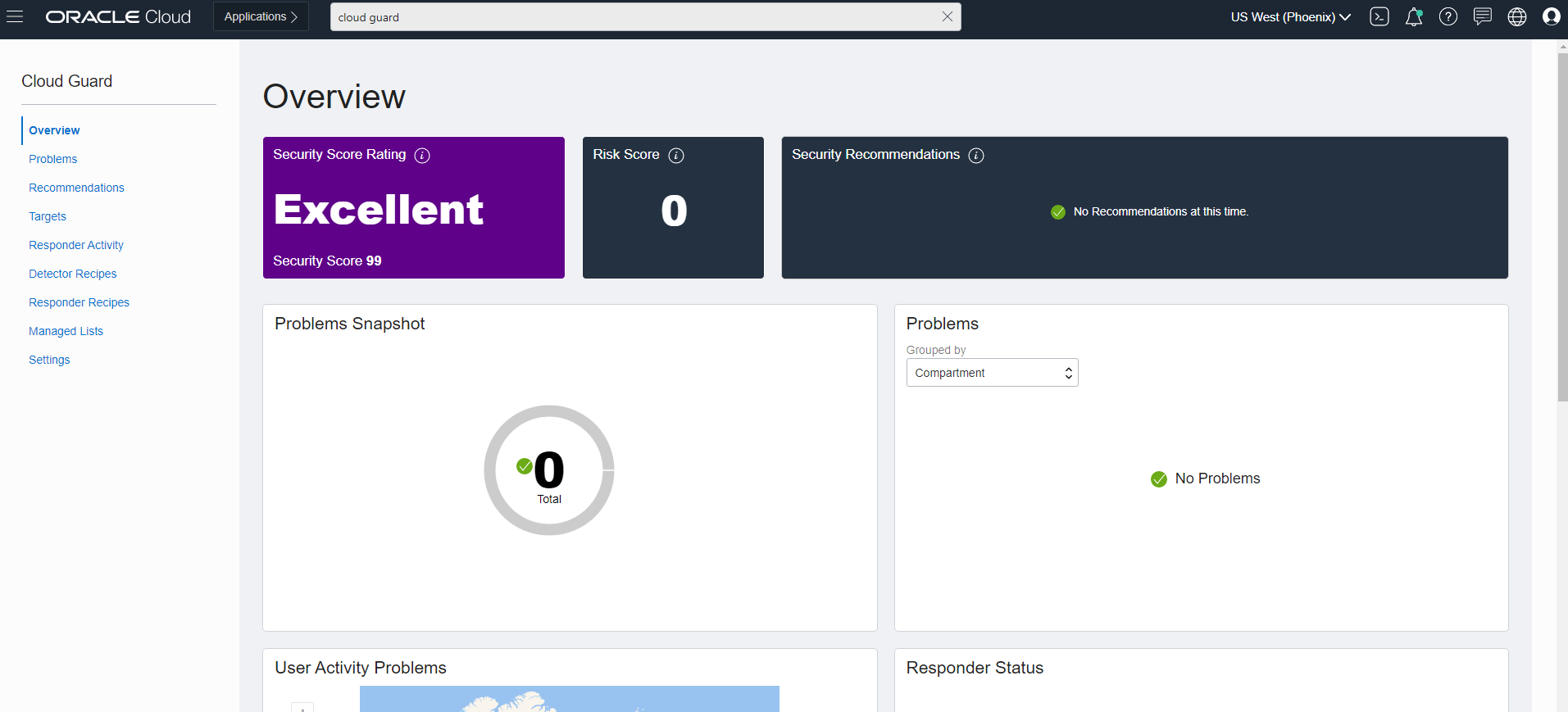
Task: Navigate to Recommendations
Action: pyautogui.click(x=76, y=188)
